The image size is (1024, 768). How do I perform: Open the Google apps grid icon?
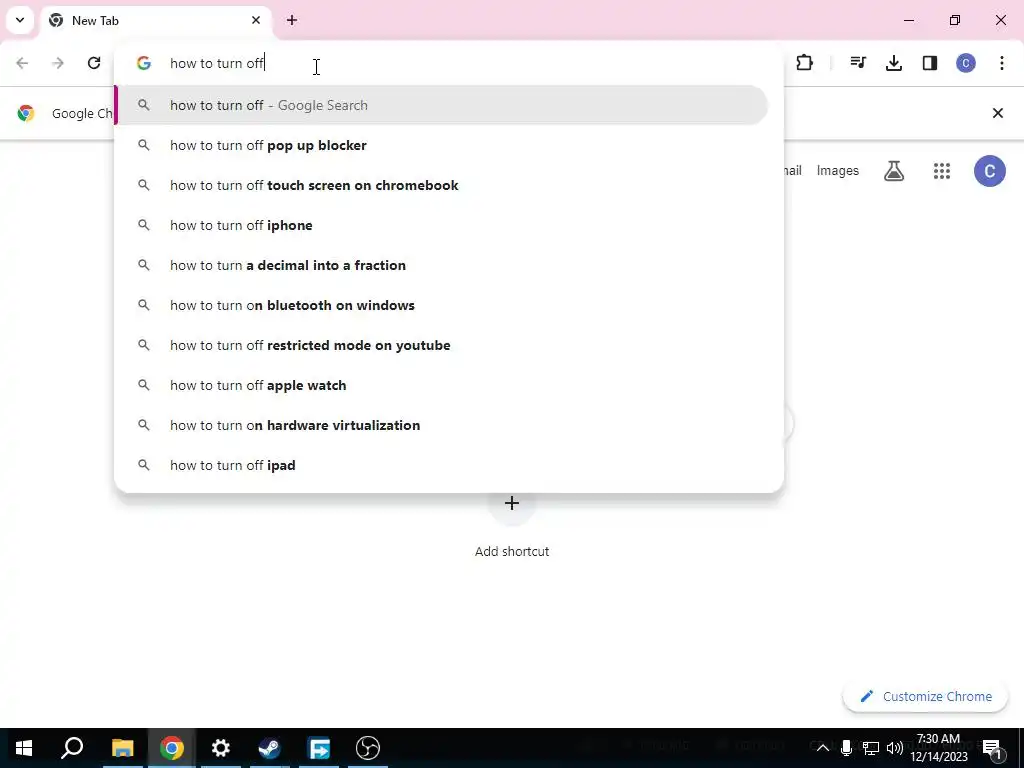click(942, 171)
